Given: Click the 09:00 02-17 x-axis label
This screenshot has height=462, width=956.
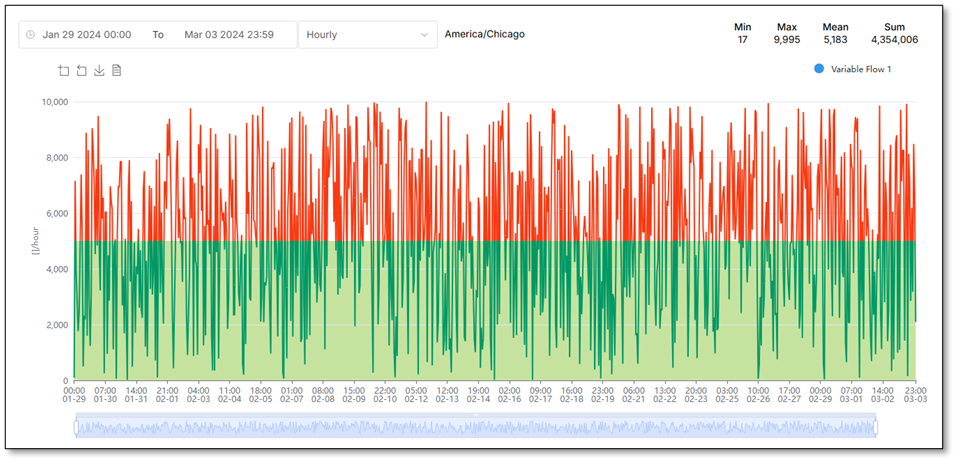Looking at the screenshot, I should click(x=540, y=394).
